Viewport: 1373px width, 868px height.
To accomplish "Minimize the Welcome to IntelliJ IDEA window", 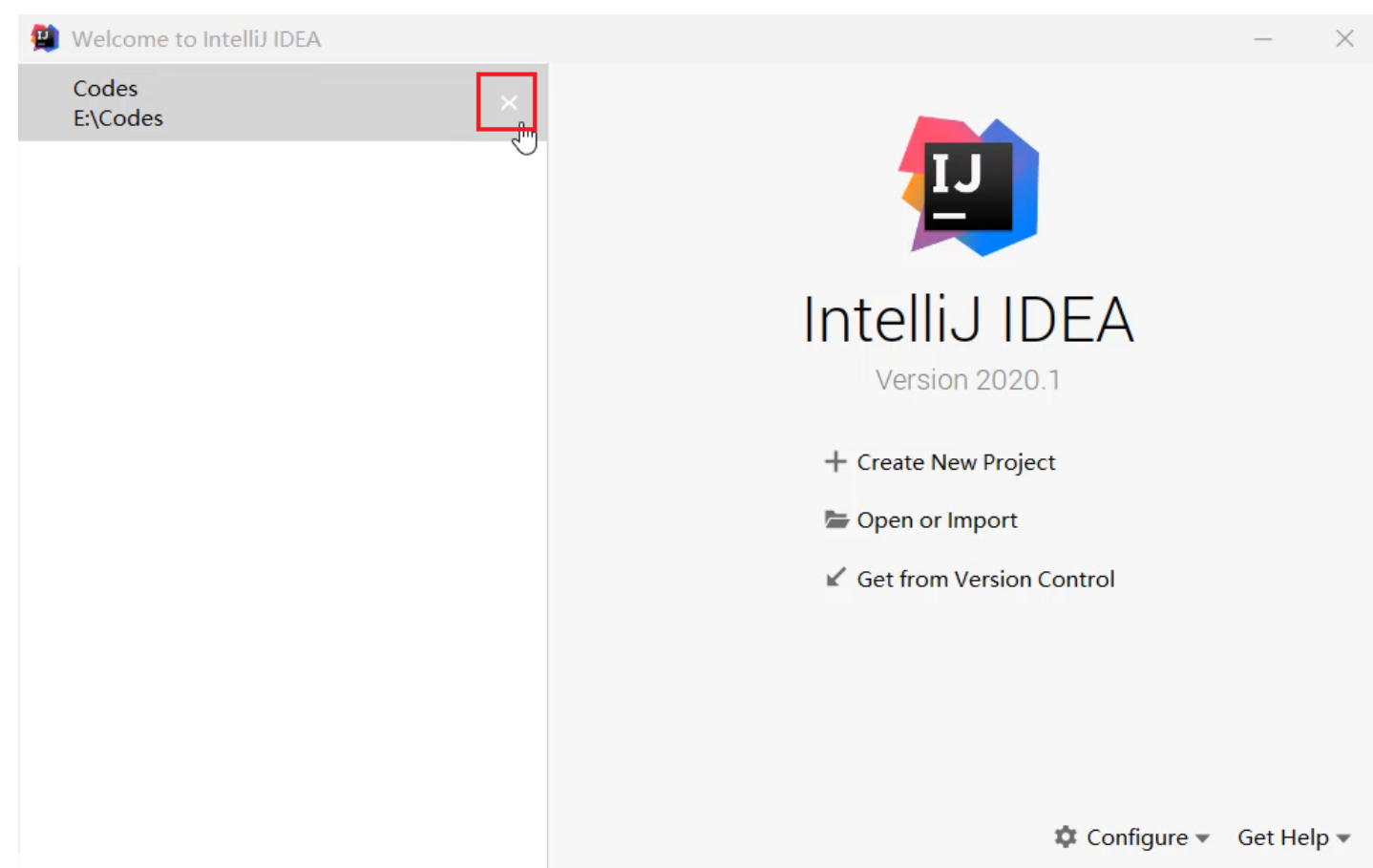I will (x=1263, y=39).
